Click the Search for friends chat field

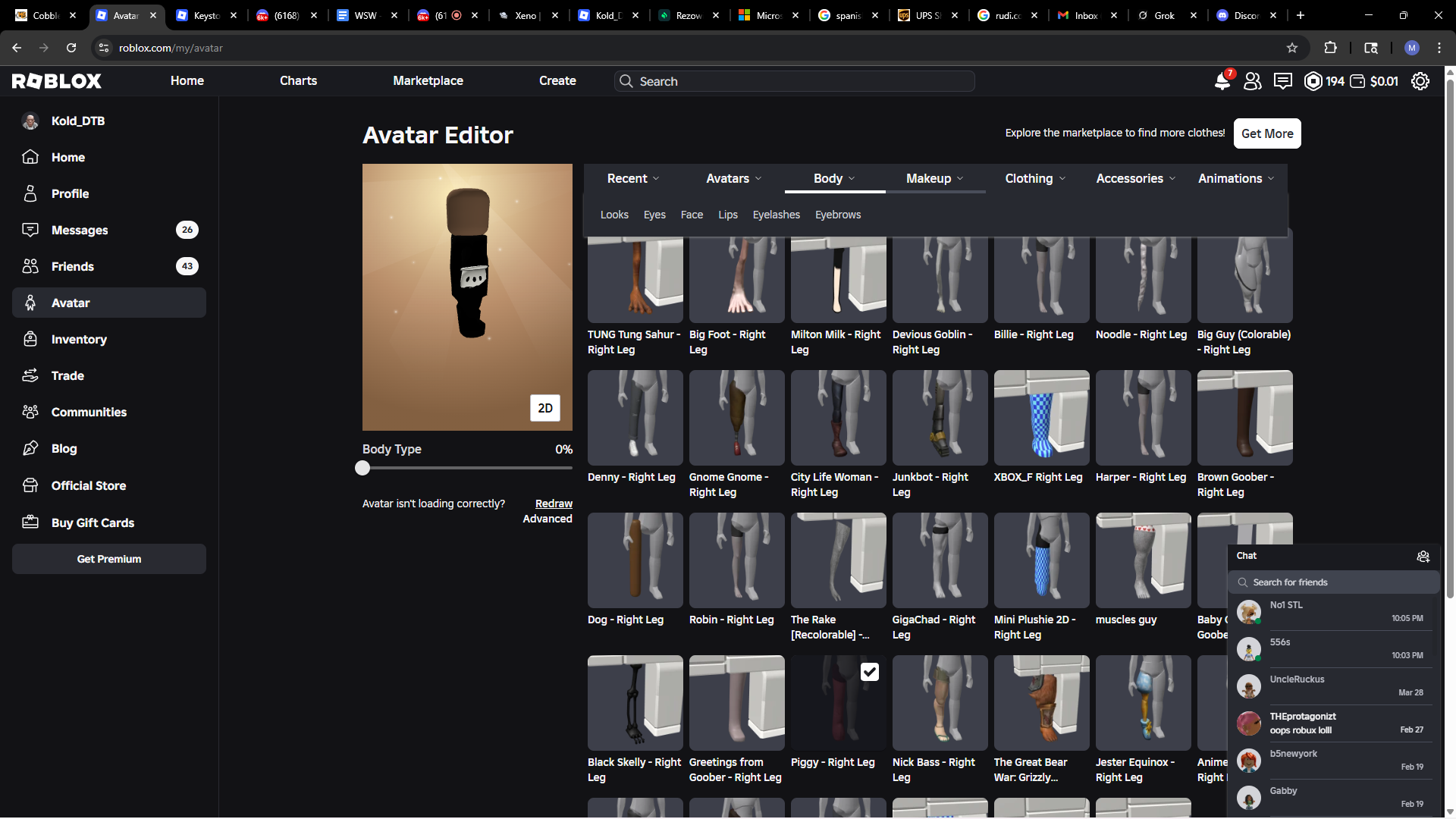[x=1334, y=582]
